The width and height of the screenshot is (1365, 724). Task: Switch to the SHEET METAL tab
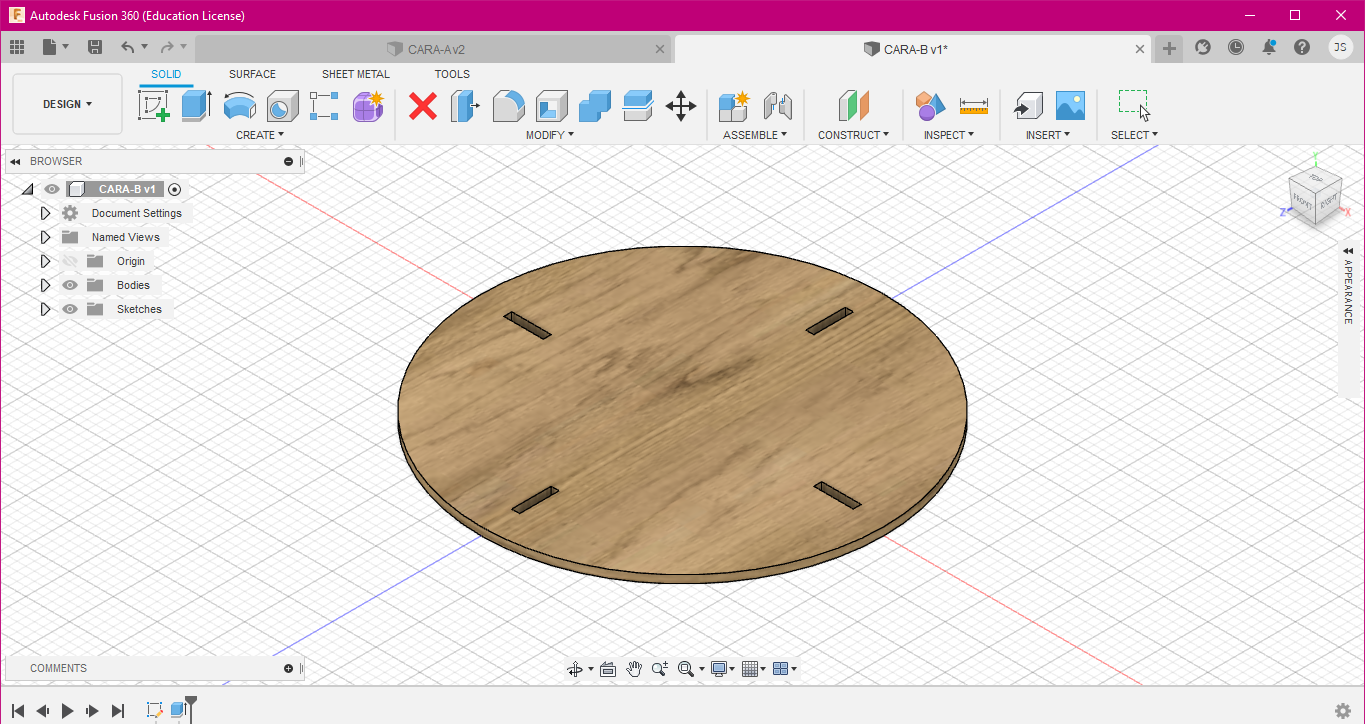click(x=355, y=74)
